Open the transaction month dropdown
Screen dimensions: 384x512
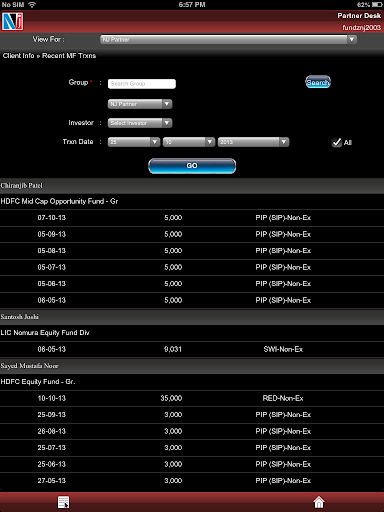(x=189, y=142)
